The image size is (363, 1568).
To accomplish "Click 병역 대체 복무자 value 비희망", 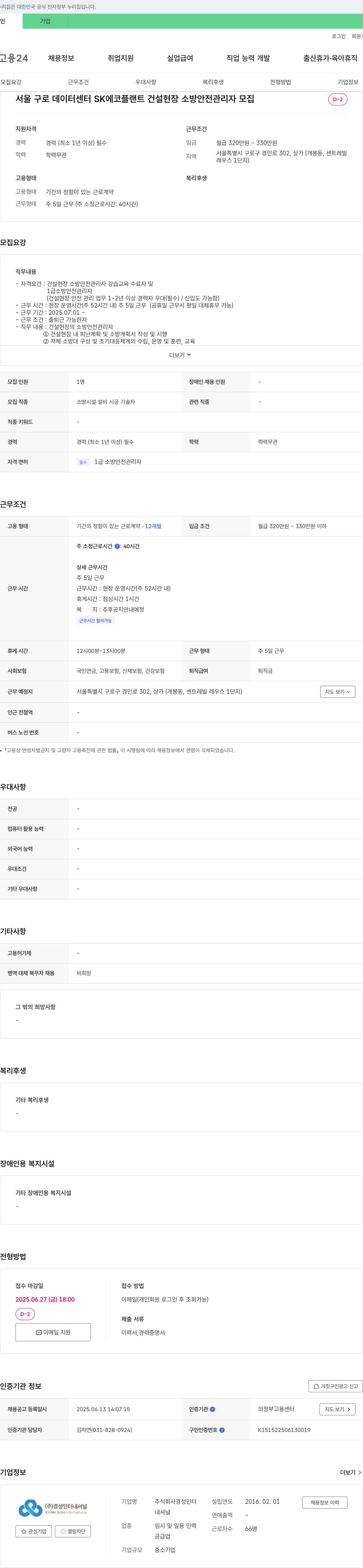I will pyautogui.click(x=84, y=973).
